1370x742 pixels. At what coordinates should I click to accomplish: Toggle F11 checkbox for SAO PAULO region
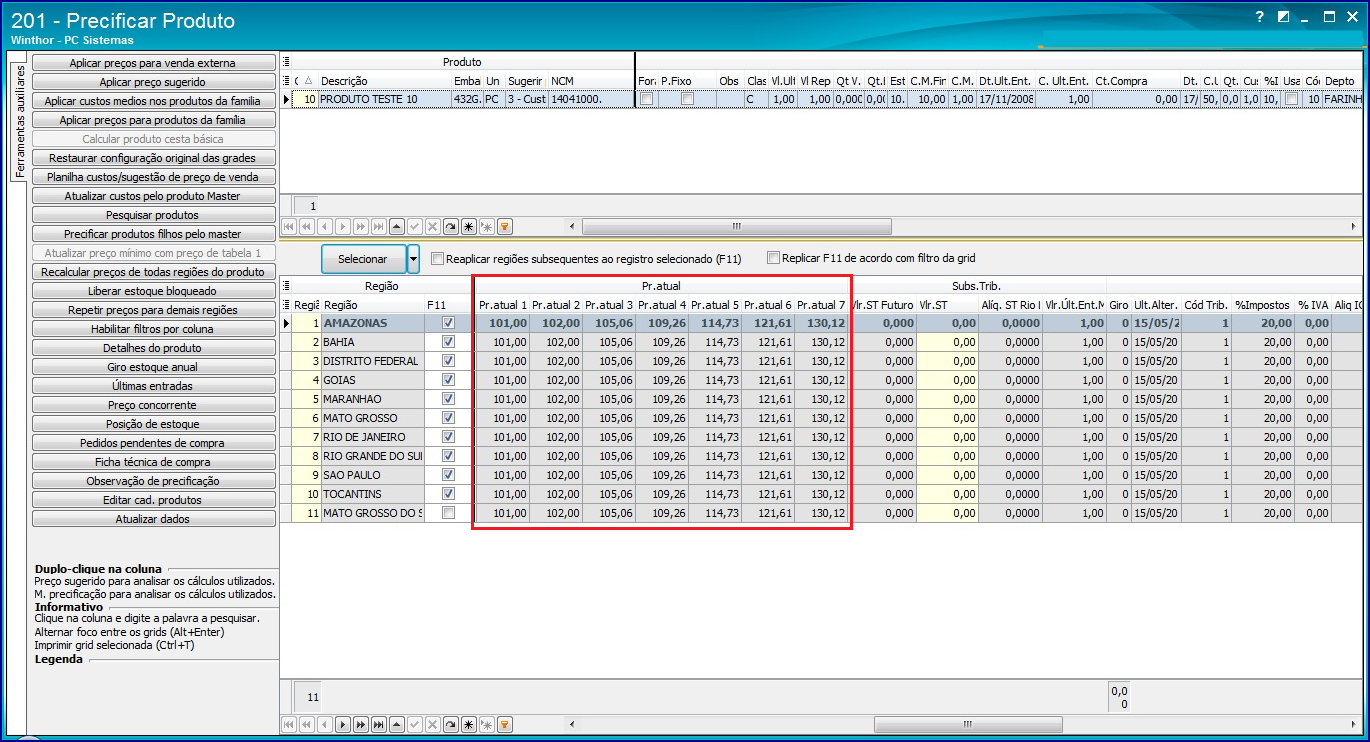coord(448,475)
